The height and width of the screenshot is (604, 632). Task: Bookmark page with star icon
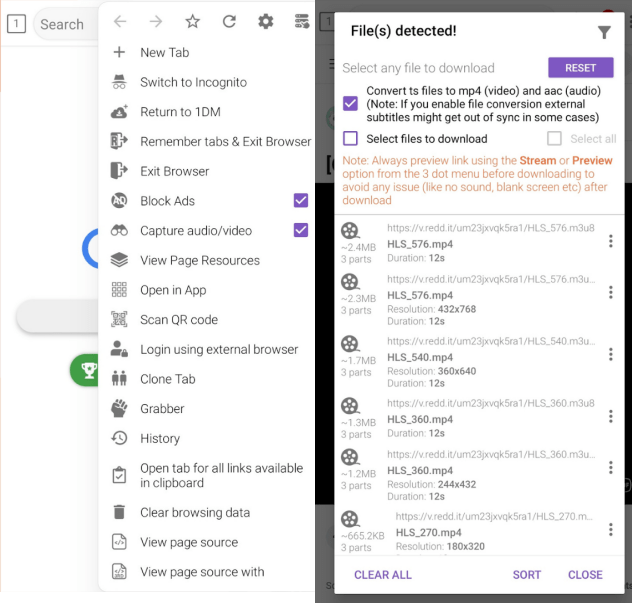click(193, 22)
